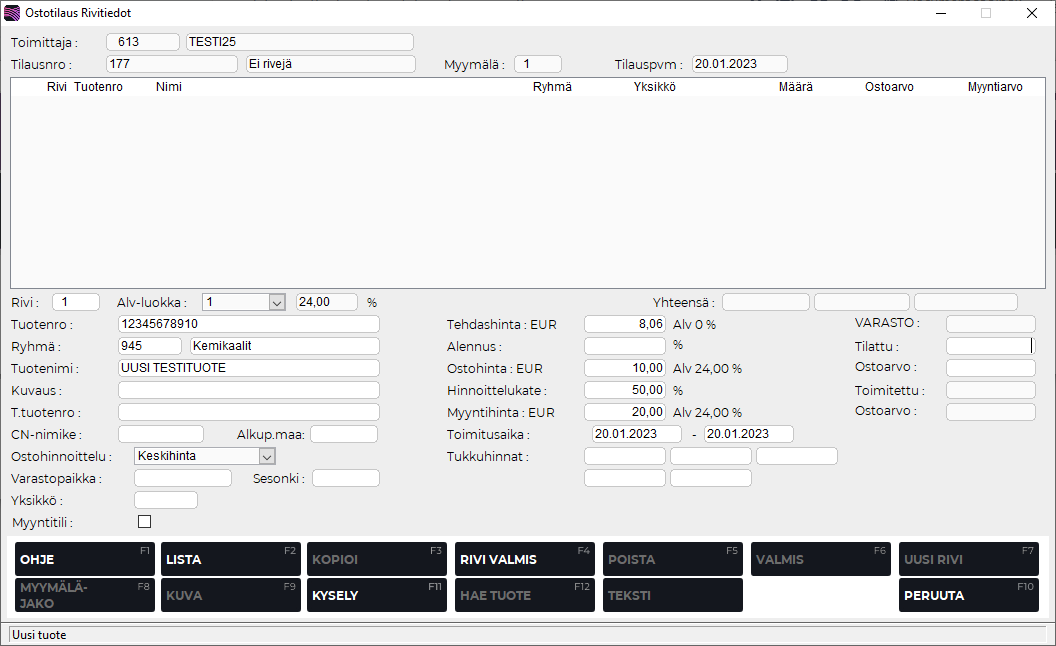Image resolution: width=1056 pixels, height=646 pixels.
Task: Click the Ostotilaus app icon in title bar
Action: (x=13, y=13)
